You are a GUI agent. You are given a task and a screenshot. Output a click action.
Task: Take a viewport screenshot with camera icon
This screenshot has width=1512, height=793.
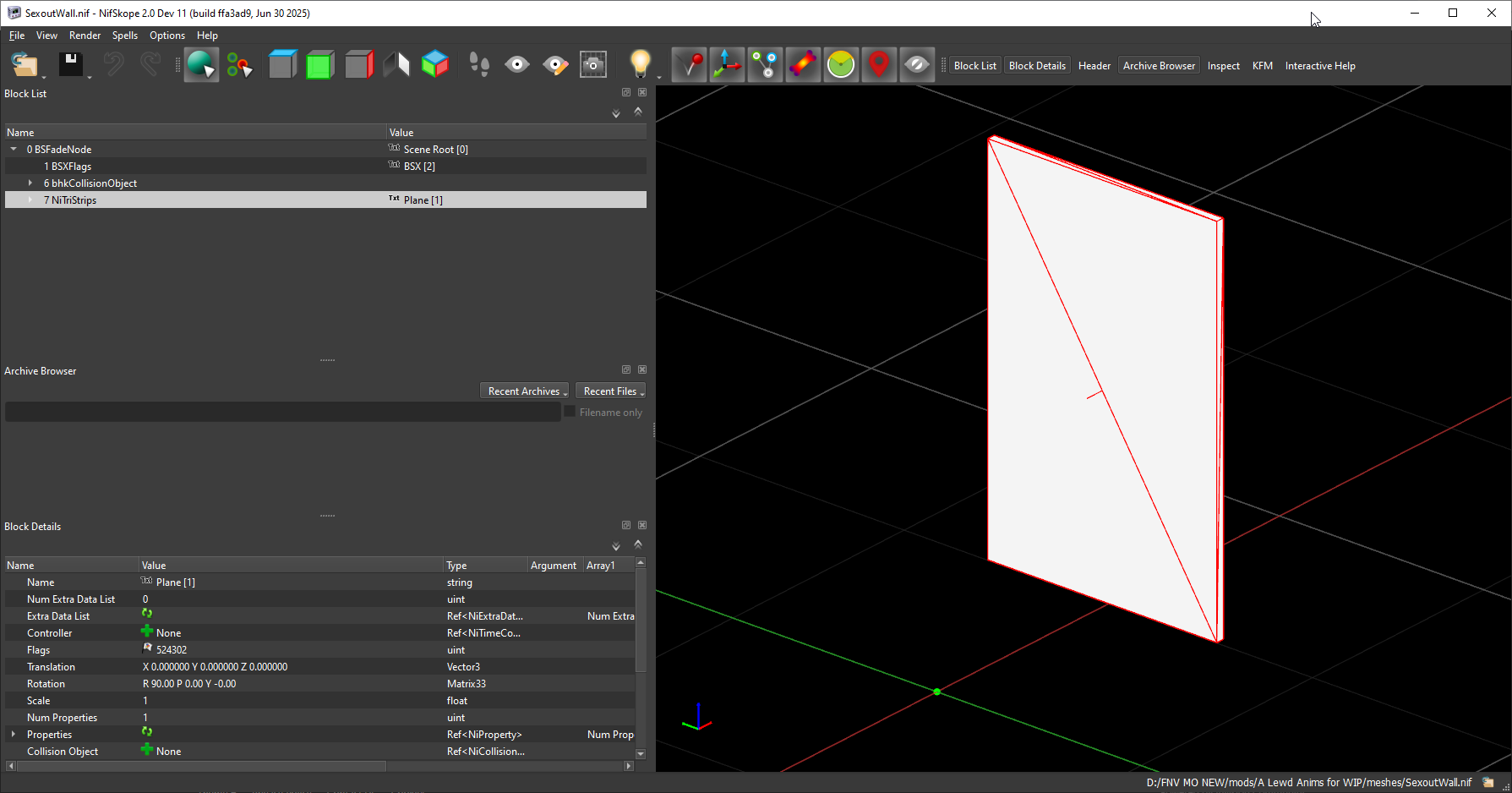(x=593, y=65)
